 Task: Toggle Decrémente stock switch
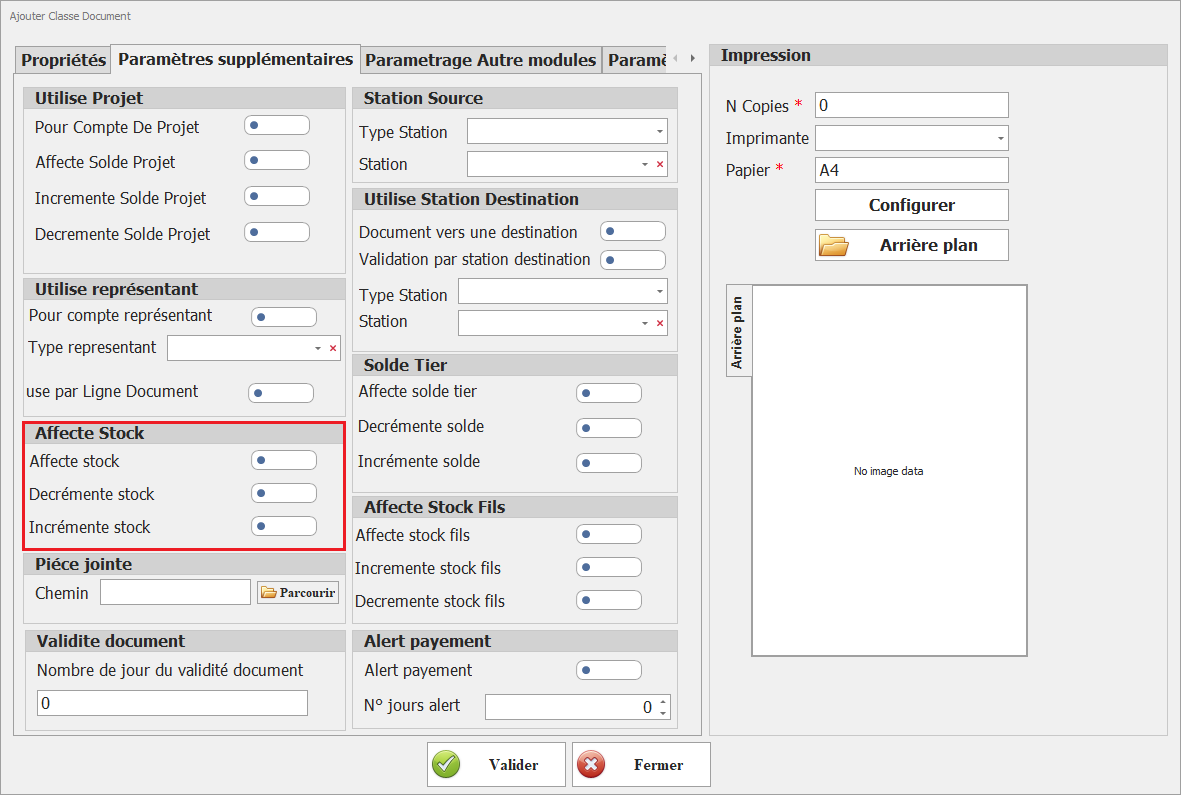coord(284,493)
